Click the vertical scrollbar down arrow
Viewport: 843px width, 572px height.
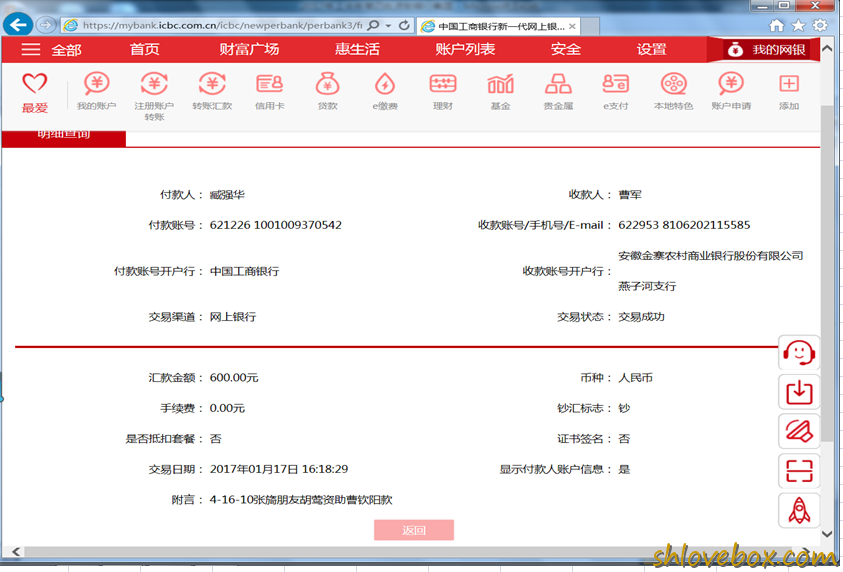click(827, 534)
